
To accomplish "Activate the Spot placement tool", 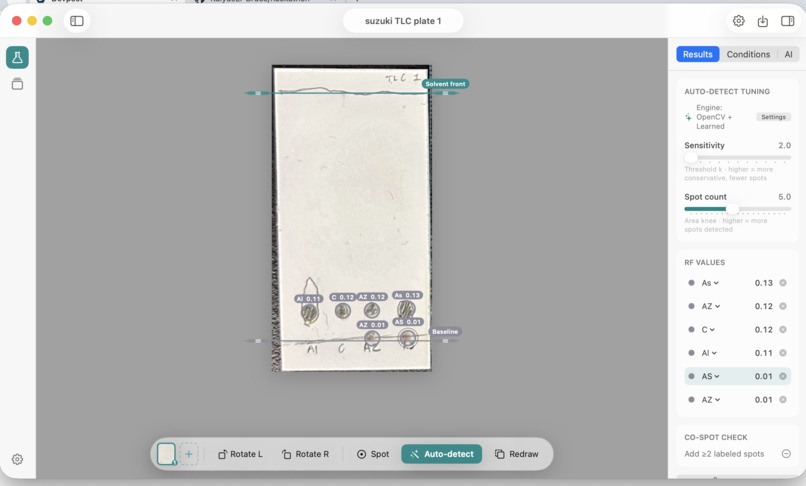I will tap(373, 454).
